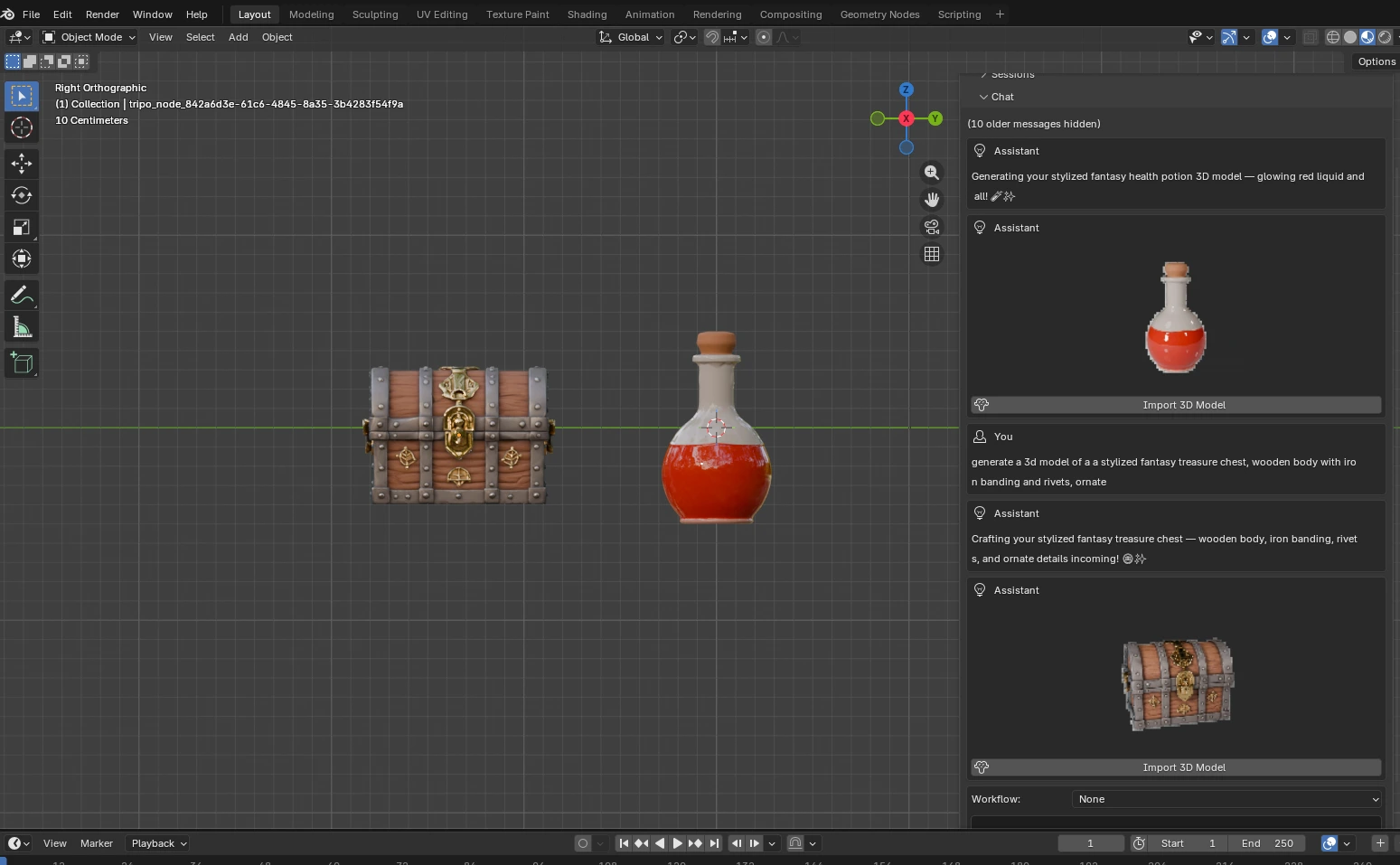Toggle X-ray mode button
Viewport: 1400px width, 865px height.
[x=1310, y=37]
